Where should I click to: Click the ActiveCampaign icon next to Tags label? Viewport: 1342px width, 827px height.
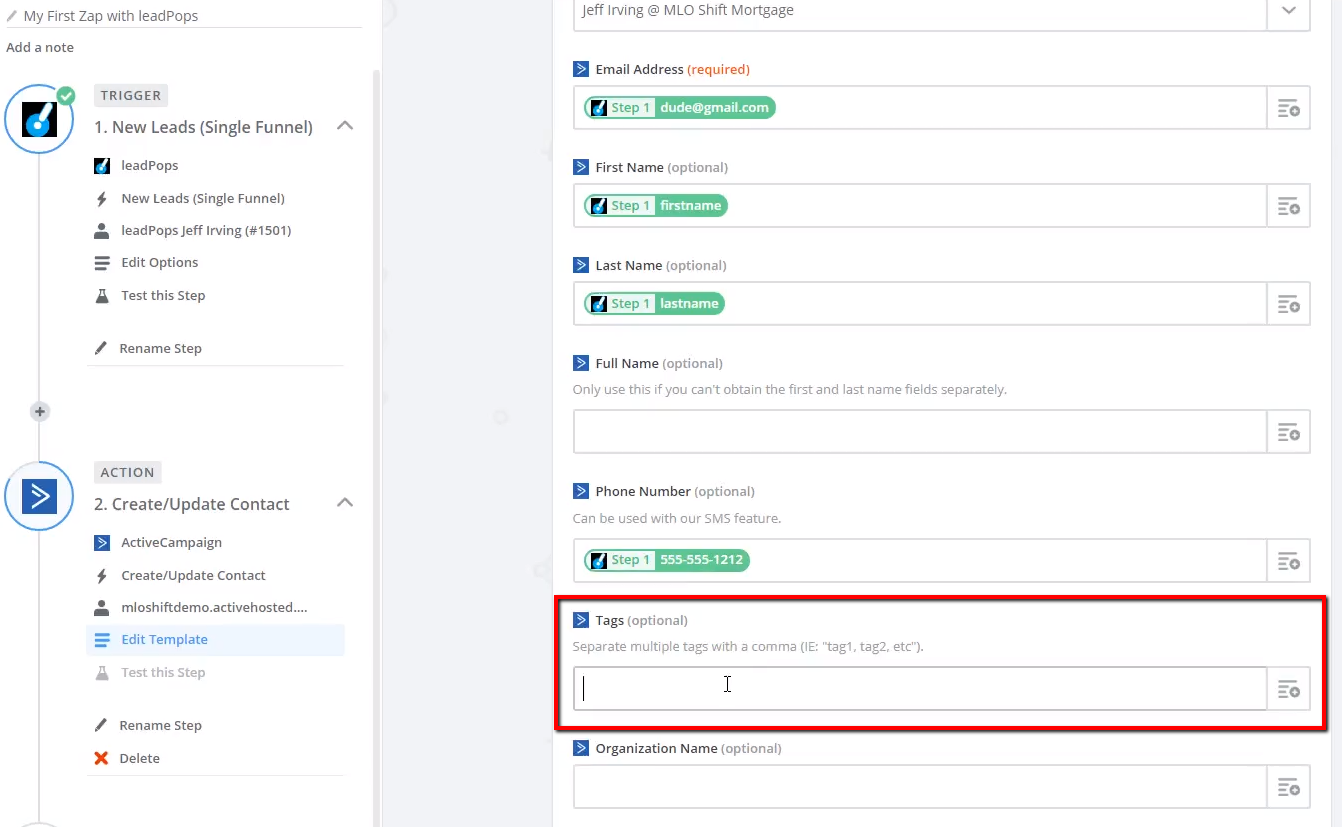point(581,620)
